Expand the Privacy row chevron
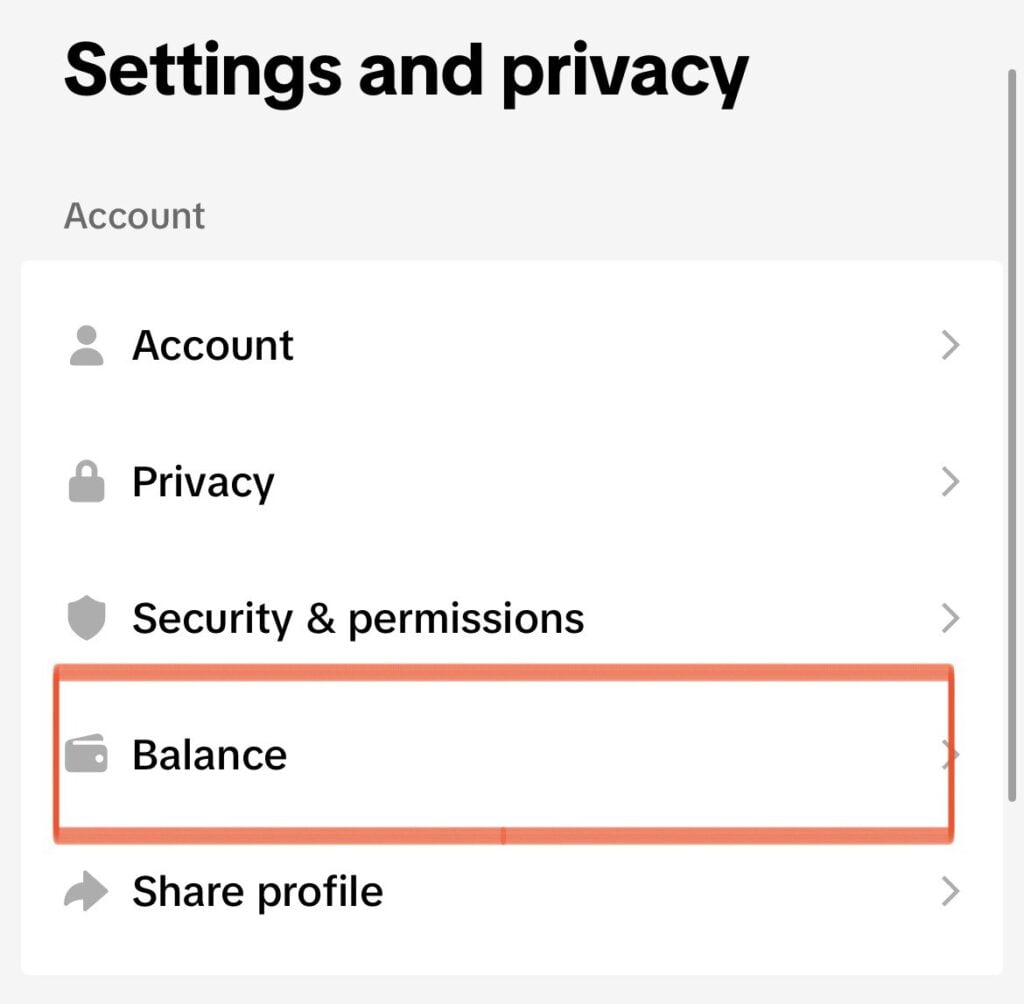Viewport: 1024px width, 1004px height. 950,482
